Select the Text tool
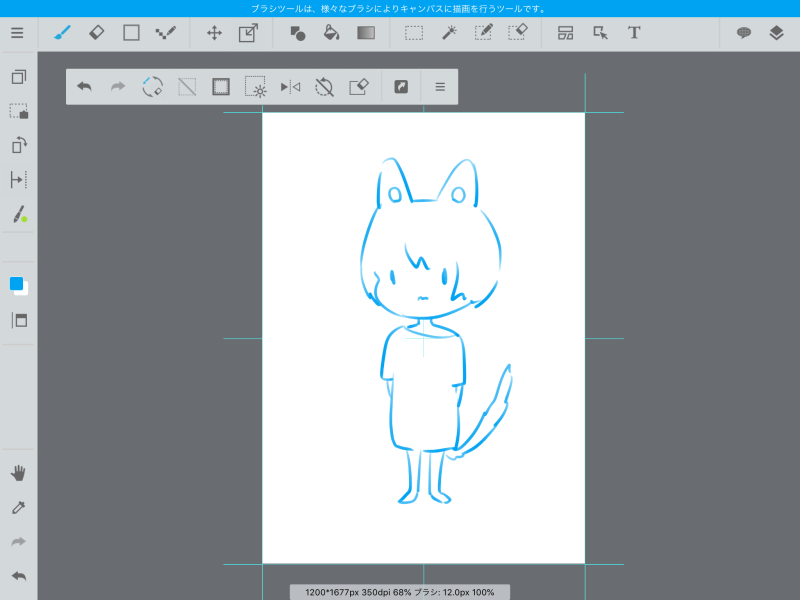800x600 pixels. [634, 33]
